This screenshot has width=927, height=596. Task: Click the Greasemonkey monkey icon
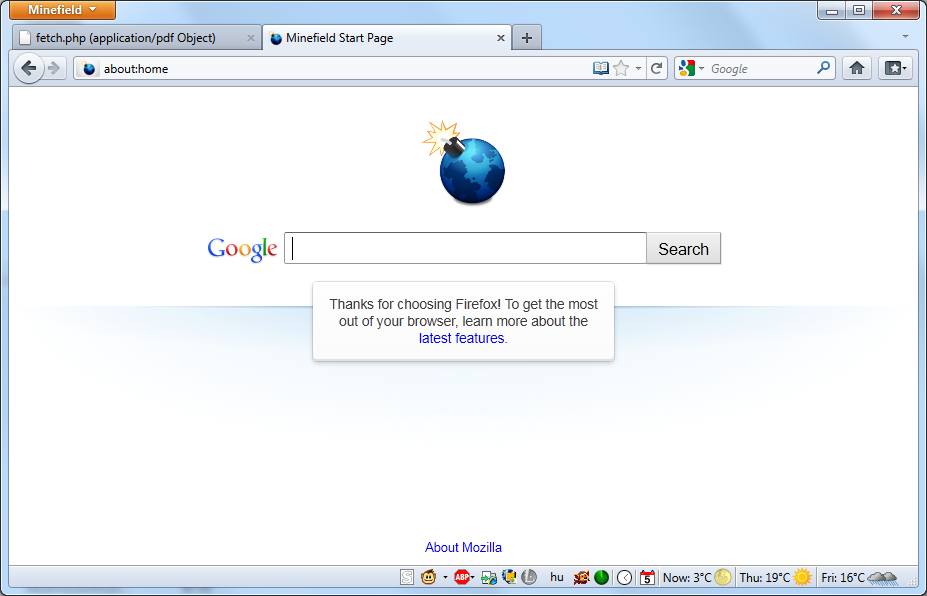429,577
